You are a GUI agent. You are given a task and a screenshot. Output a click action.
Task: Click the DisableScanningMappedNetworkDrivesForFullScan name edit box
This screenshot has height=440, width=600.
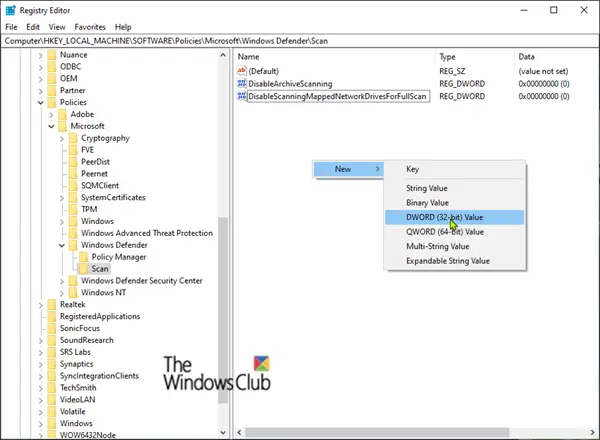coord(338,96)
